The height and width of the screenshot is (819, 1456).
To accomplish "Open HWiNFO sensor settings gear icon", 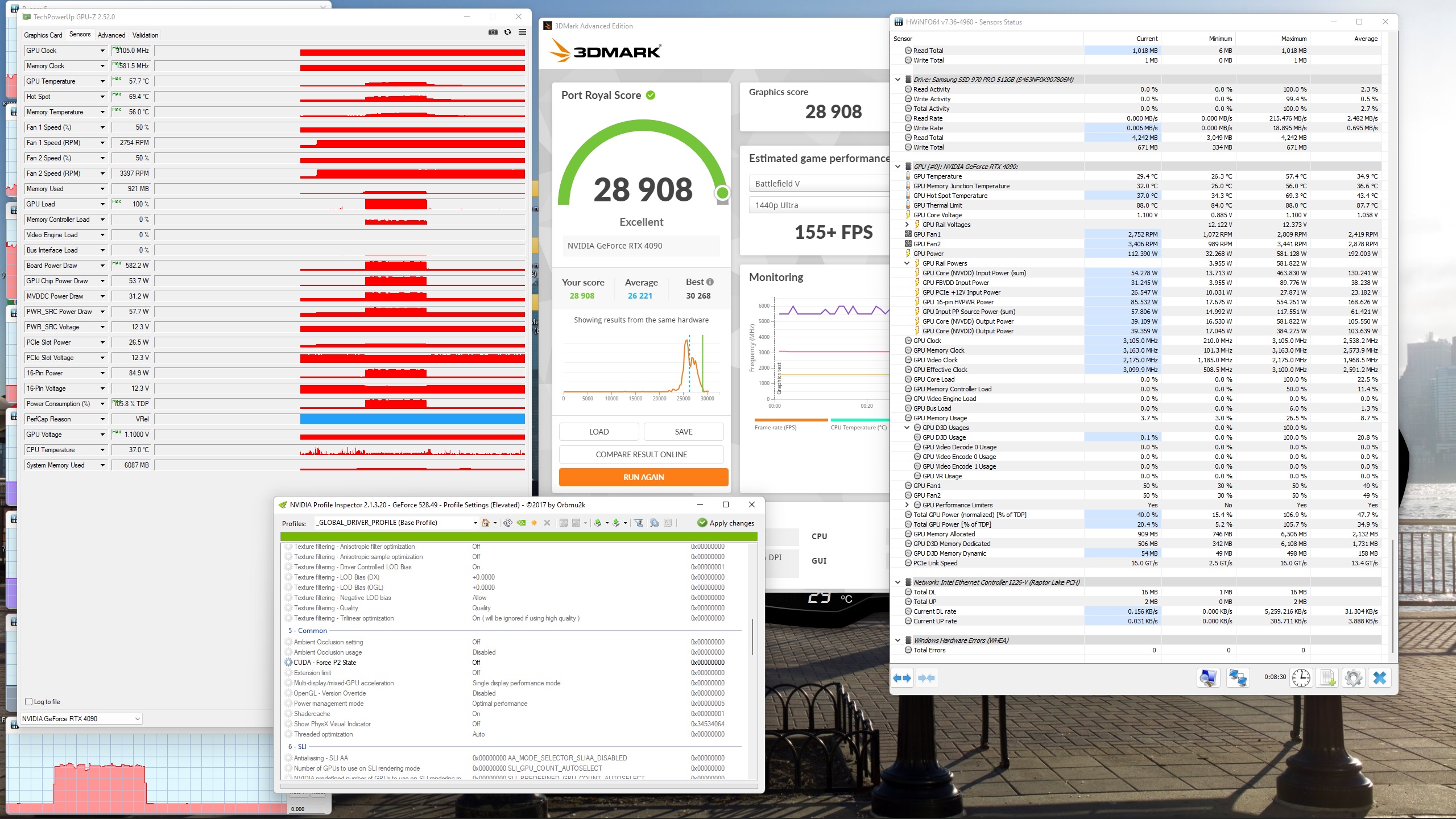I will pyautogui.click(x=1353, y=678).
